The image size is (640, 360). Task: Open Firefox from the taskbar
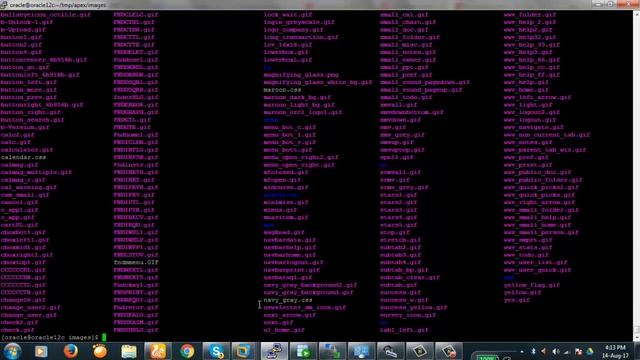point(71,351)
